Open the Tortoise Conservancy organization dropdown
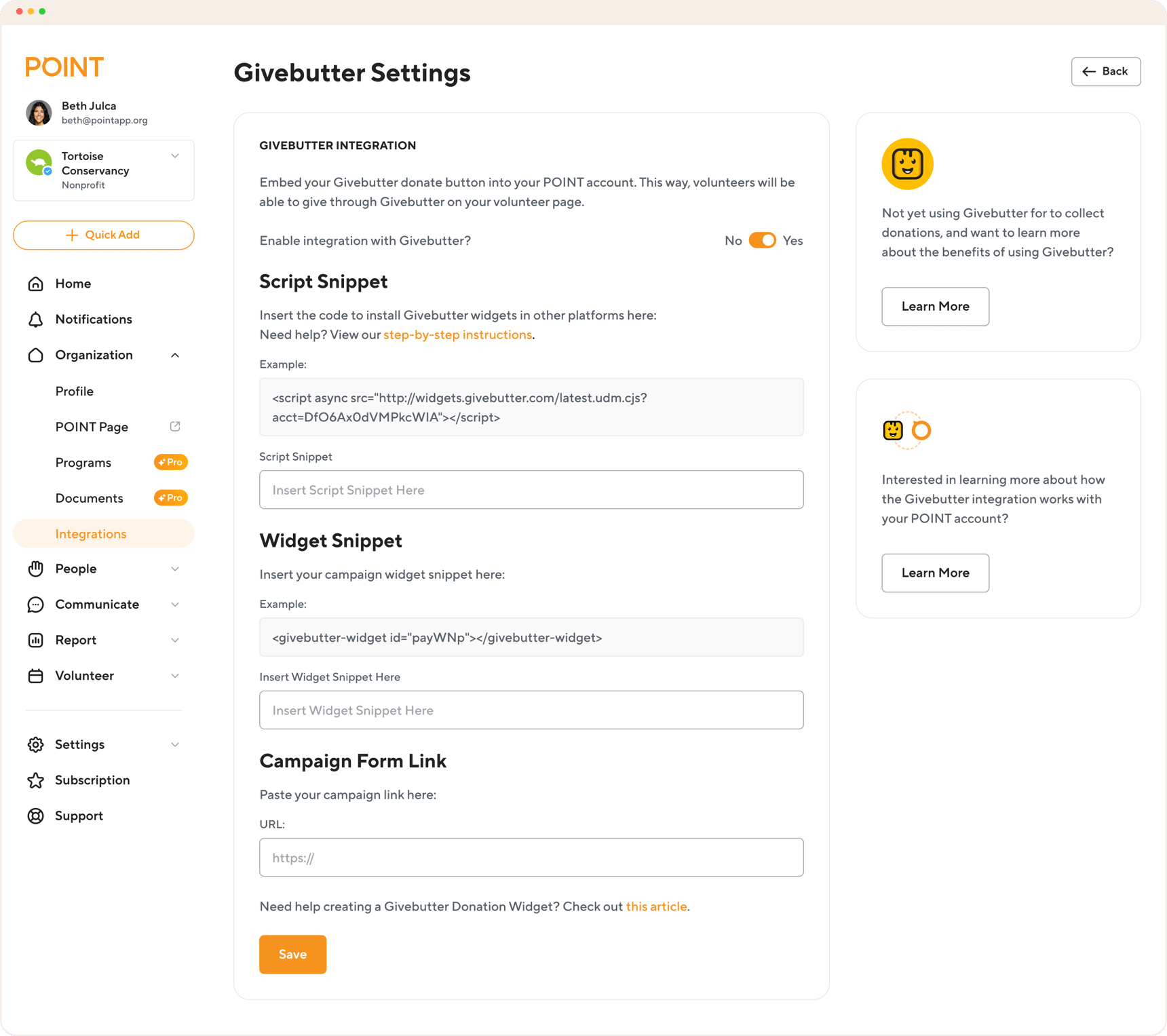Screen dimensions: 1167x1036 pos(176,155)
